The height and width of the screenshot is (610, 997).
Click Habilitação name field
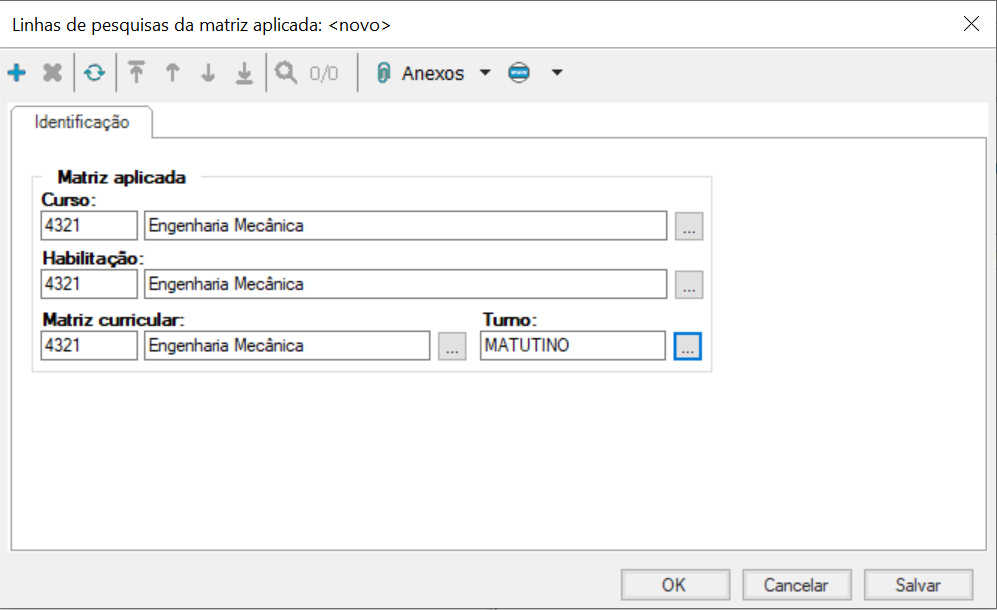(x=406, y=284)
